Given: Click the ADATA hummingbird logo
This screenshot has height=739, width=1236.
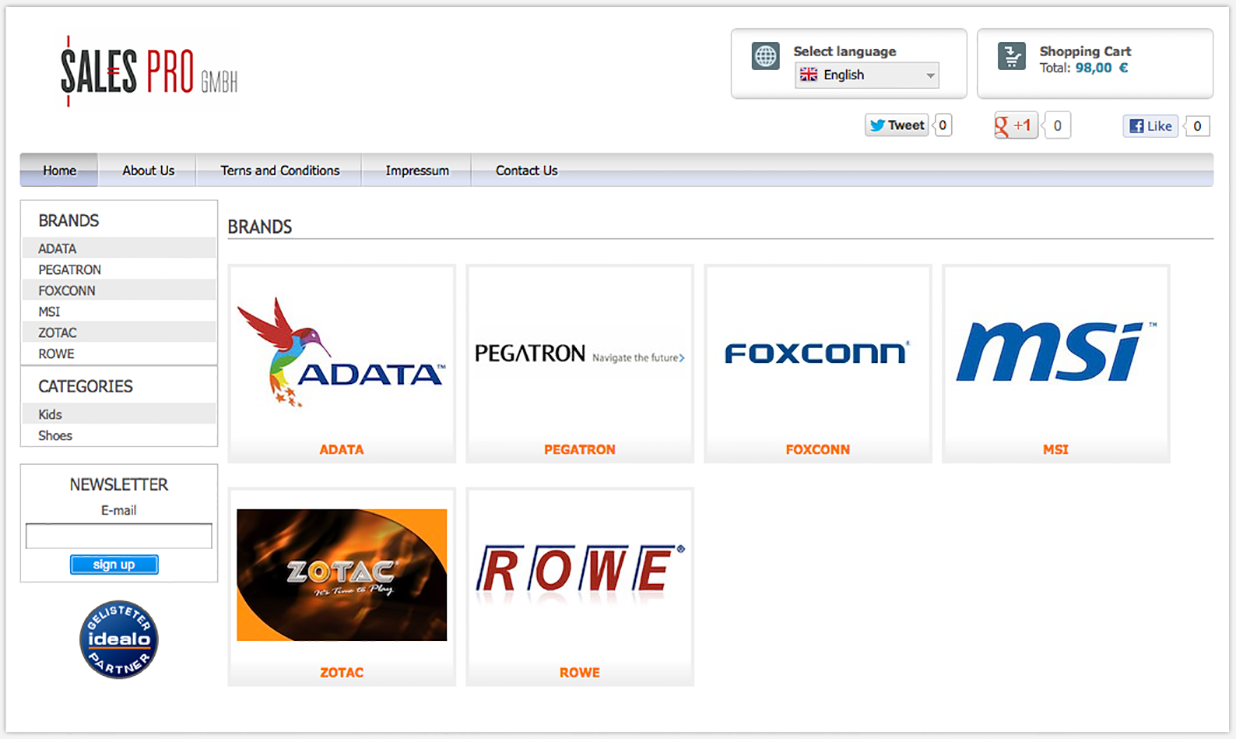Looking at the screenshot, I should pyautogui.click(x=341, y=352).
